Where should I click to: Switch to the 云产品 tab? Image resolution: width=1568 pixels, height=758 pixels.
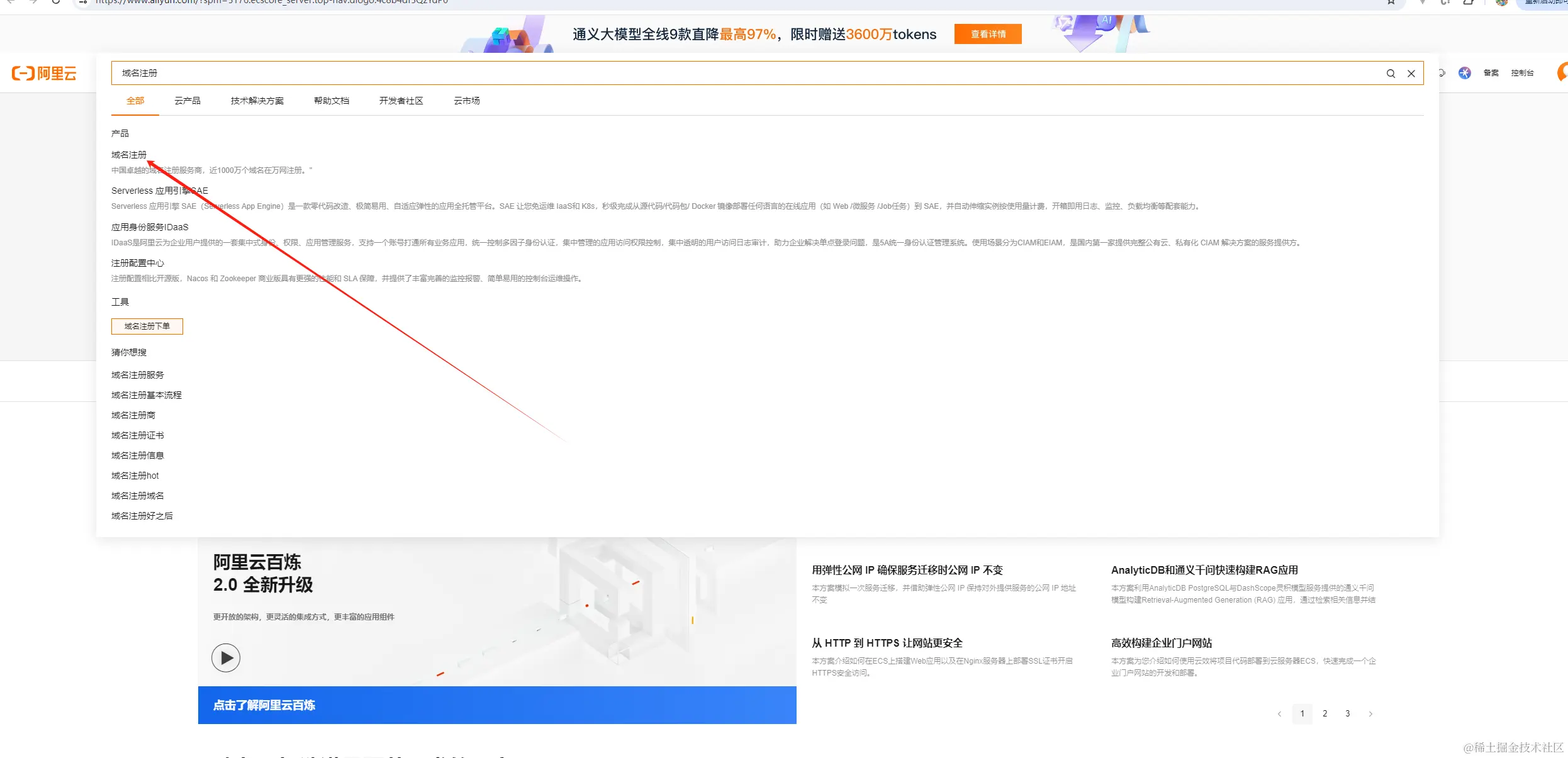[188, 101]
